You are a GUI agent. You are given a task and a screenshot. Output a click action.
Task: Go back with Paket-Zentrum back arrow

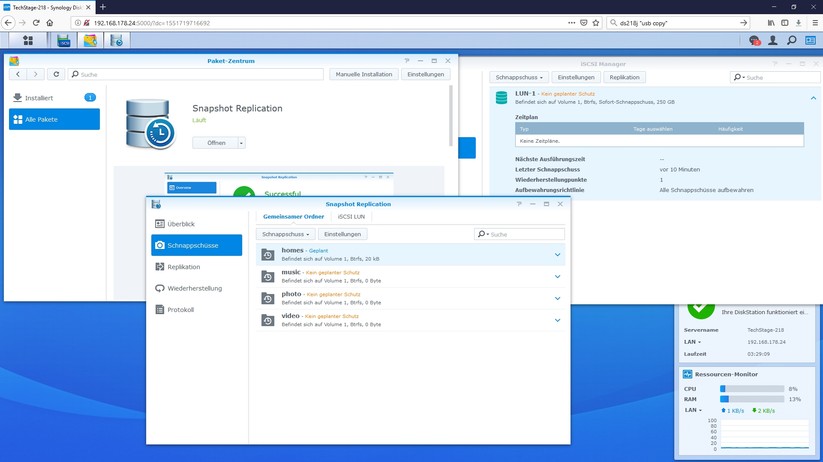(x=18, y=74)
